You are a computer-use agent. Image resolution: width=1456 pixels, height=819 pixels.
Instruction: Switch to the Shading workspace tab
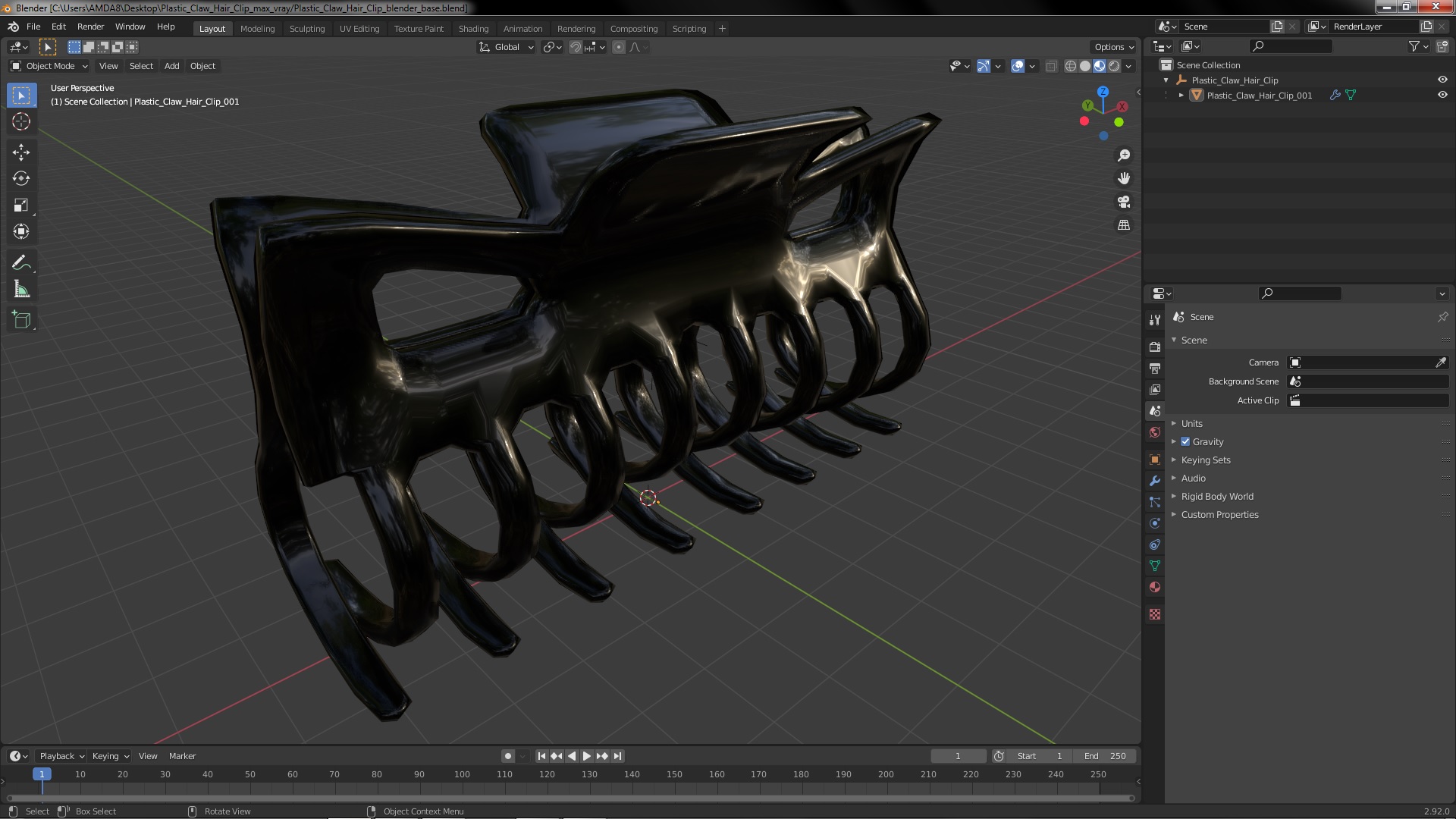click(x=473, y=29)
